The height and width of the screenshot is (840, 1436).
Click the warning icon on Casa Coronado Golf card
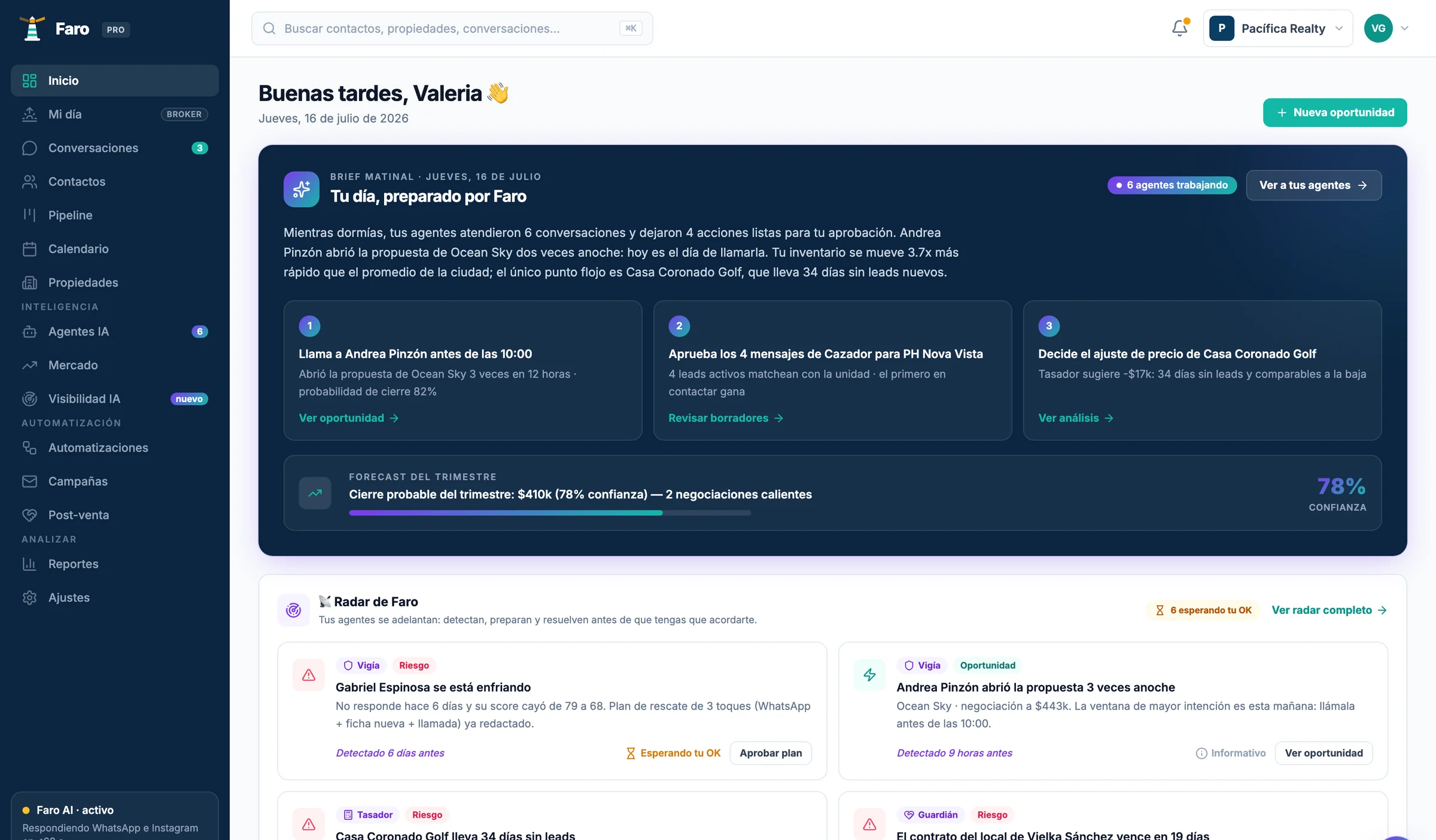pos(309,824)
